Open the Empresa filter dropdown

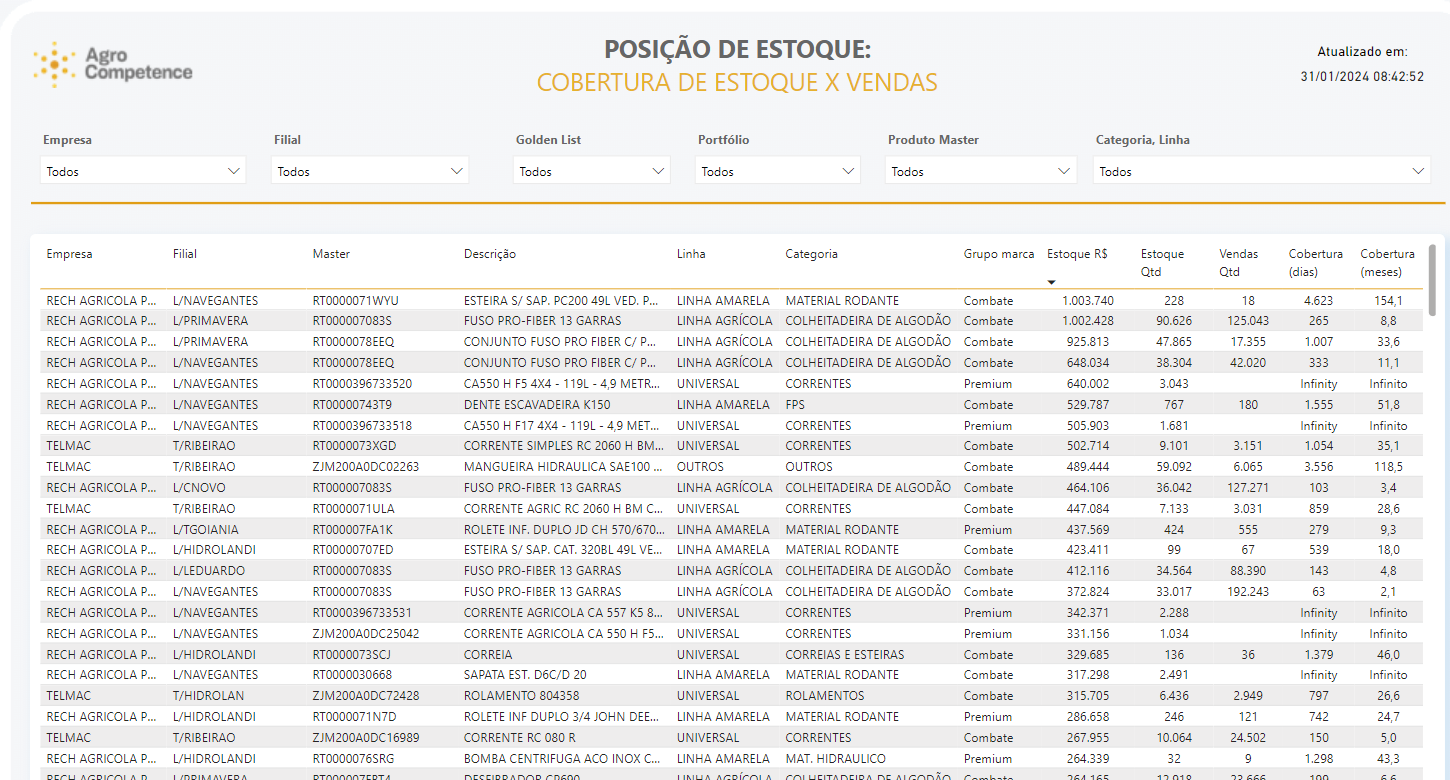pos(143,171)
